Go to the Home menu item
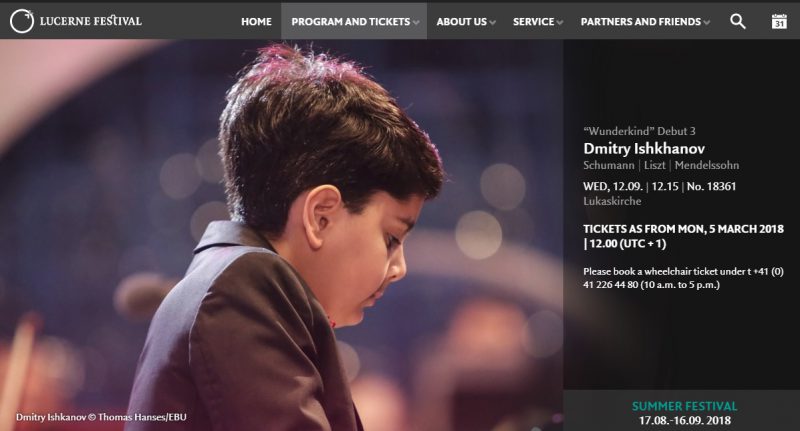Image resolution: width=800 pixels, height=431 pixels. [256, 21]
